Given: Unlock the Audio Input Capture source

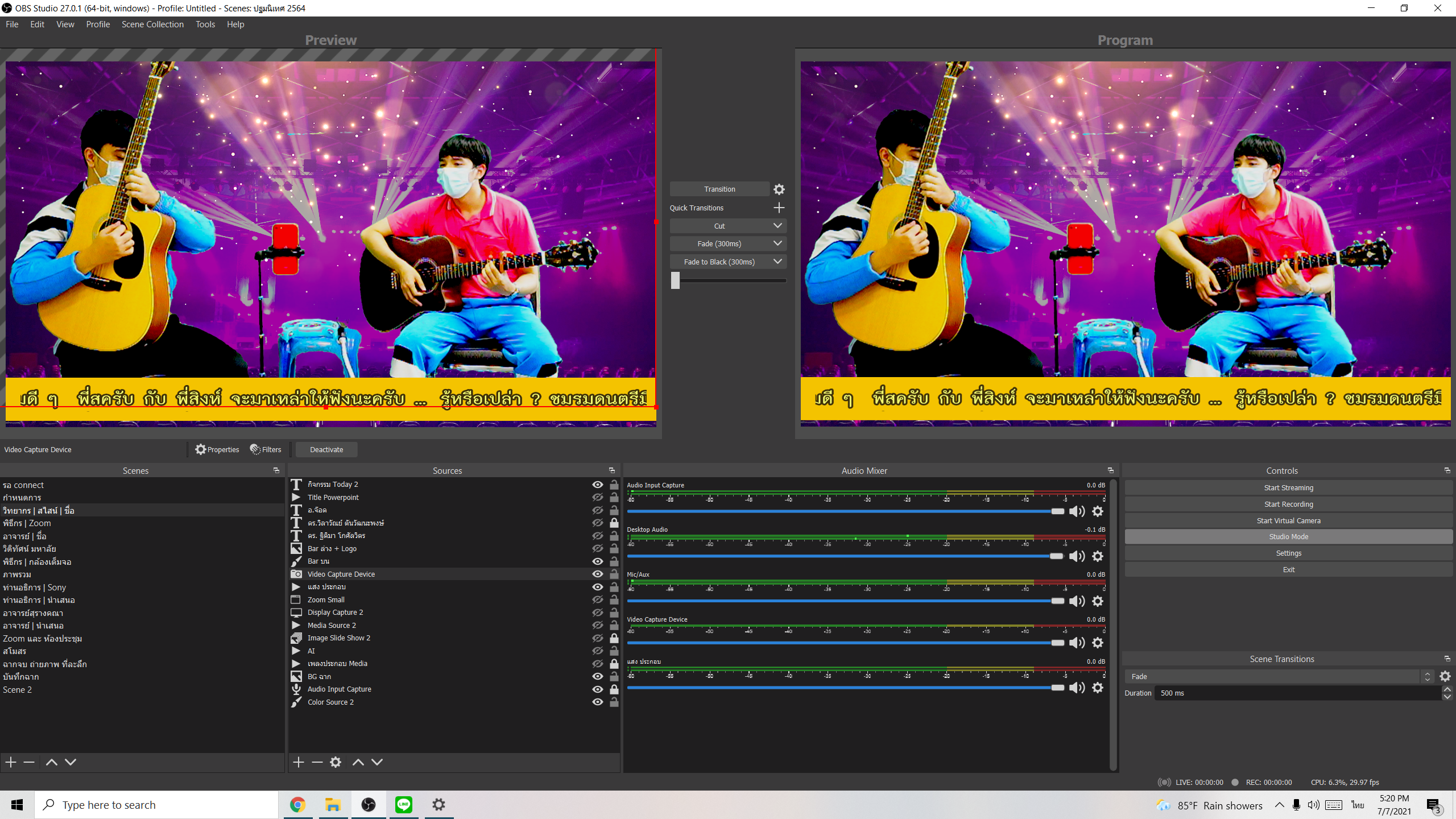Looking at the screenshot, I should (x=614, y=689).
